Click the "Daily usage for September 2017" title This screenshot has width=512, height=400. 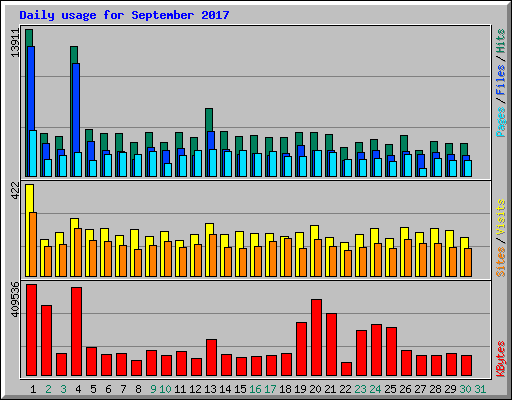coord(124,15)
